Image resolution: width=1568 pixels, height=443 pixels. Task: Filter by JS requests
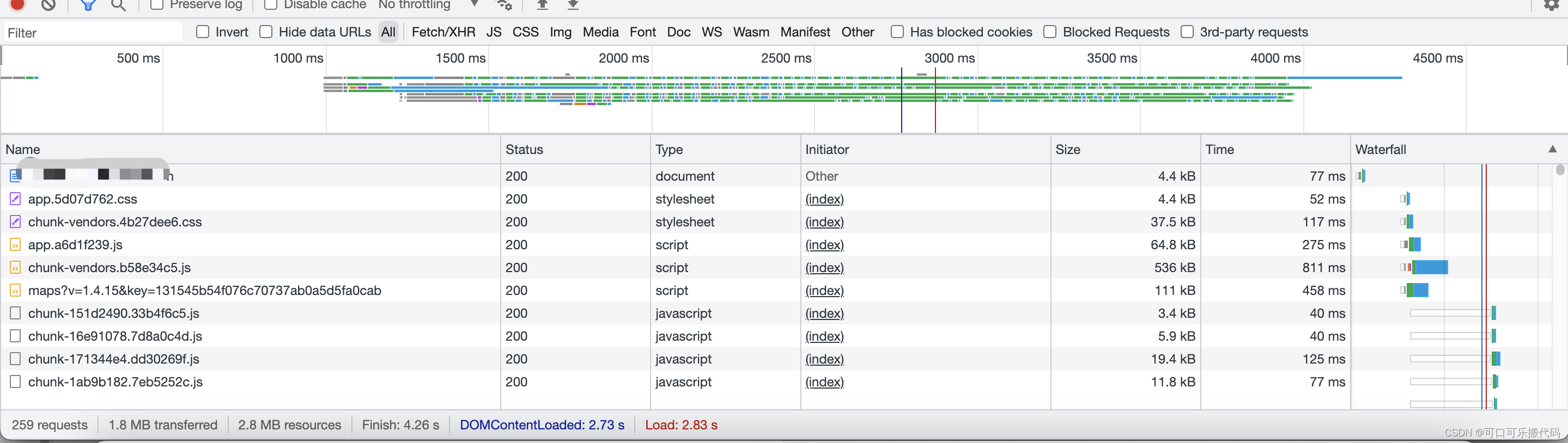(494, 32)
